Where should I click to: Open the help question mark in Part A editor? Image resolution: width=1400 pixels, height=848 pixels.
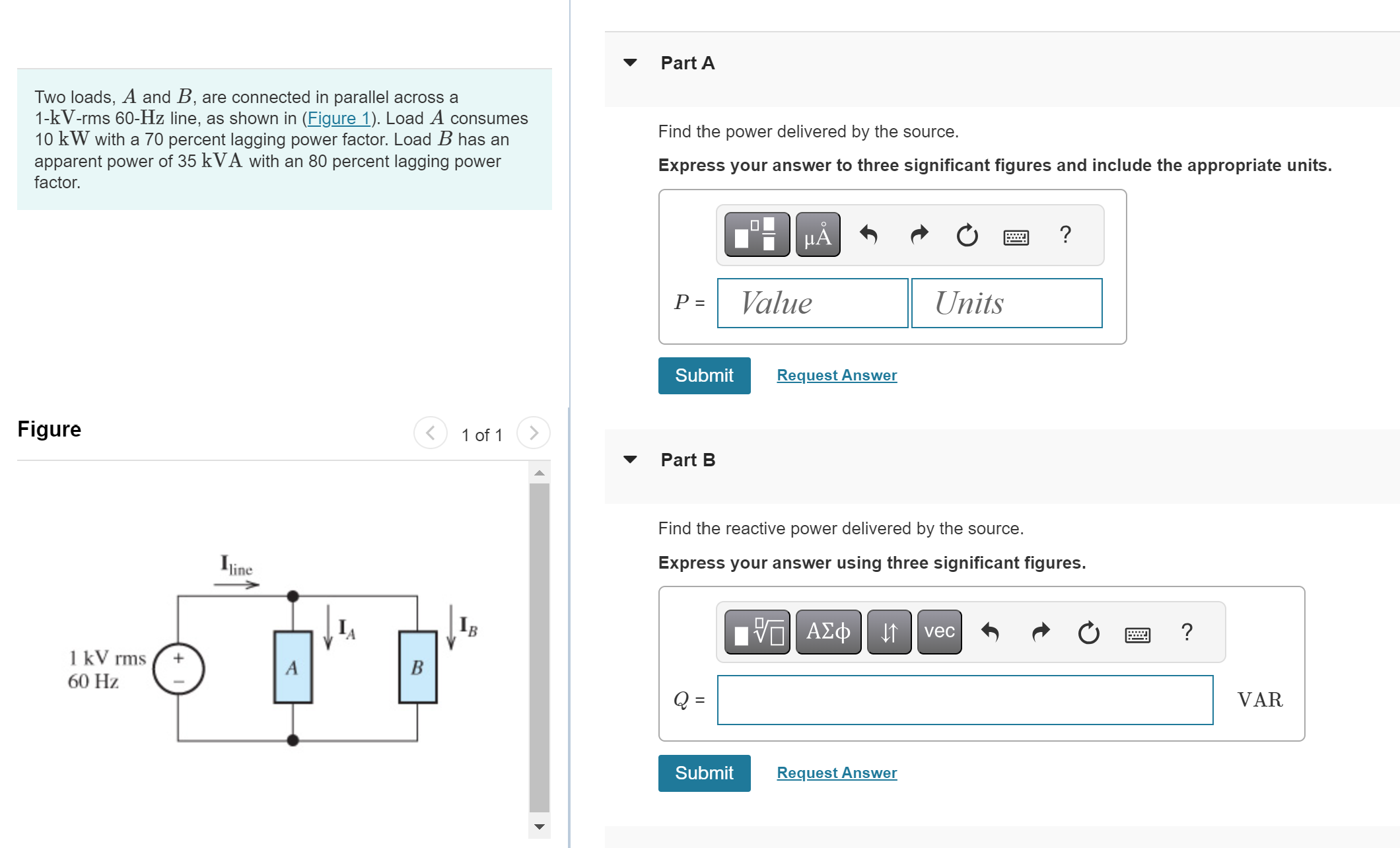click(x=1065, y=234)
